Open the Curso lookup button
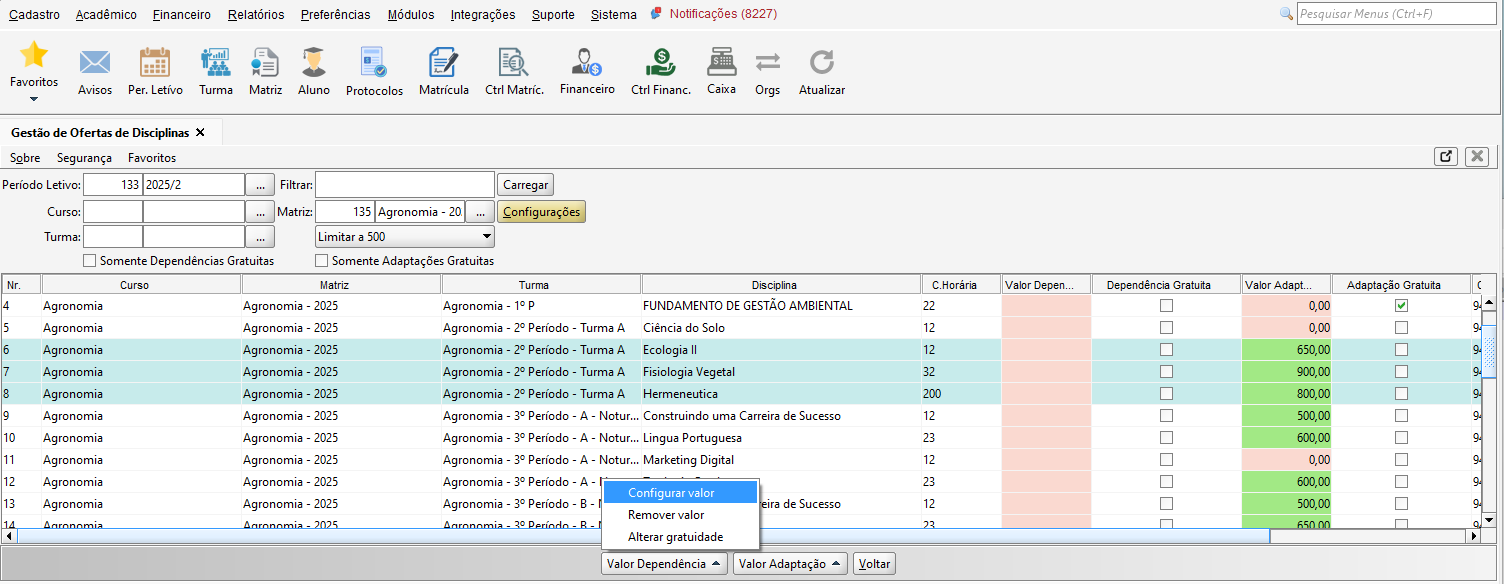 point(260,212)
